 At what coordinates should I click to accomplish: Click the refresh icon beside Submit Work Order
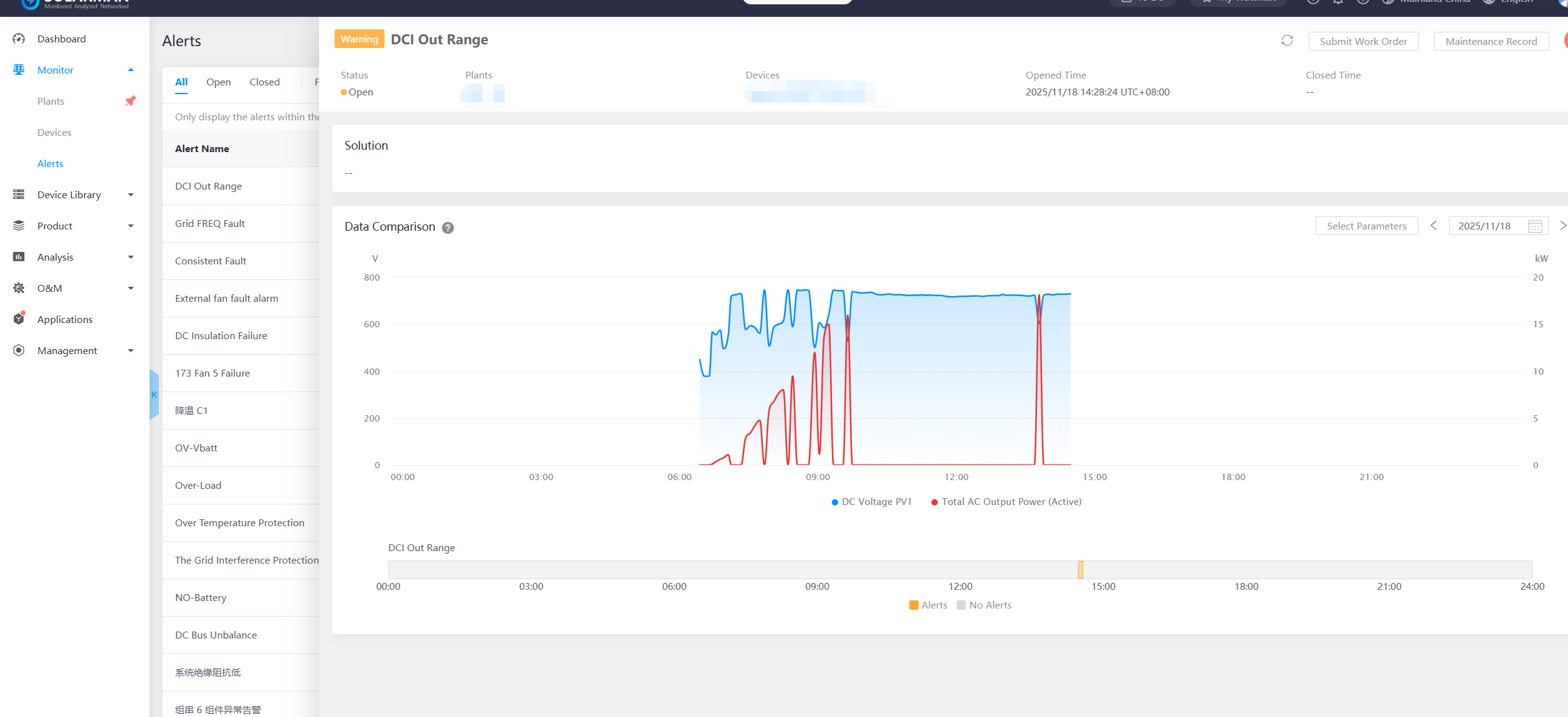pyautogui.click(x=1287, y=41)
